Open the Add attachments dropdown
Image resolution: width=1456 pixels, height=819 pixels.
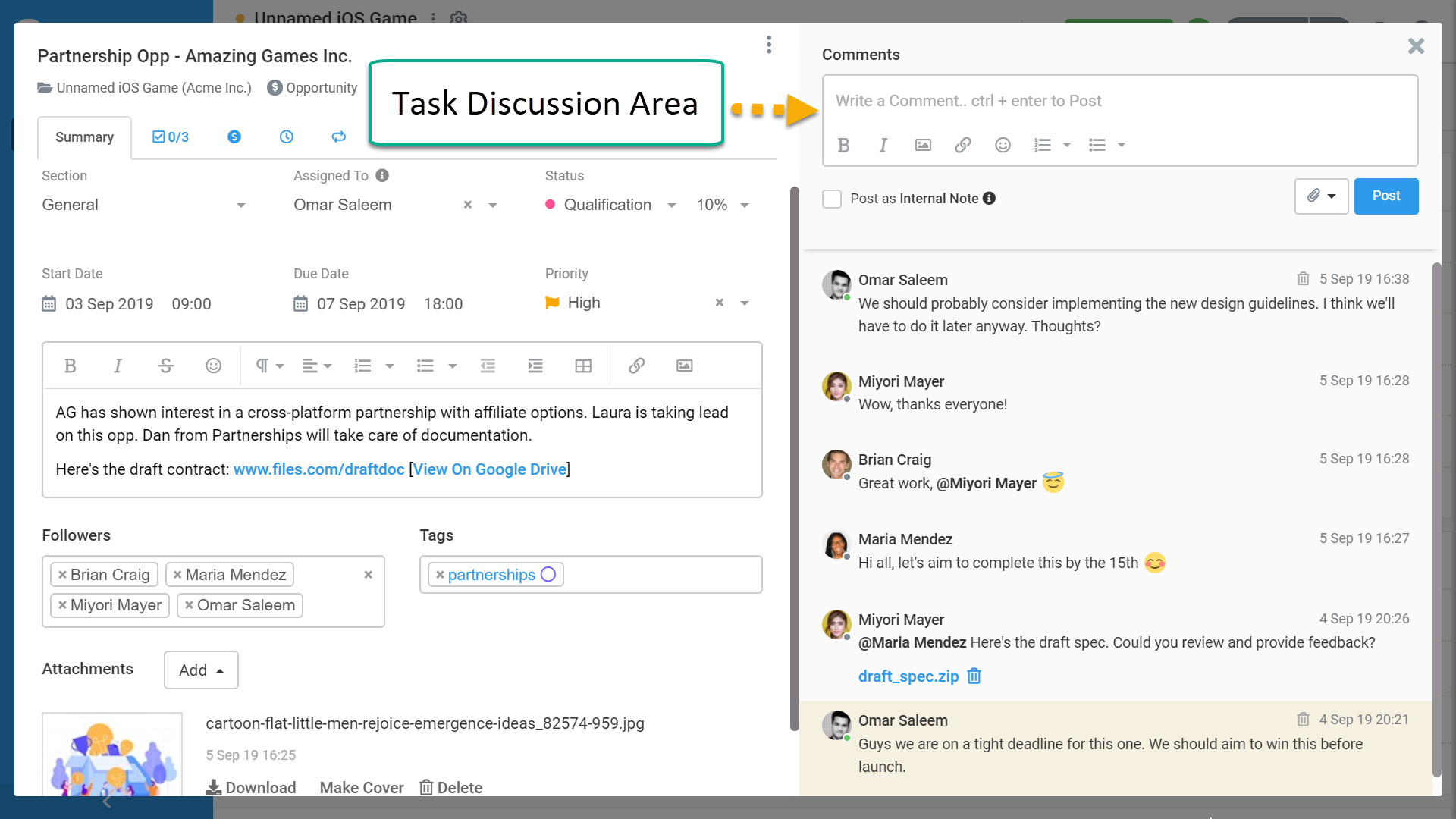(x=201, y=670)
